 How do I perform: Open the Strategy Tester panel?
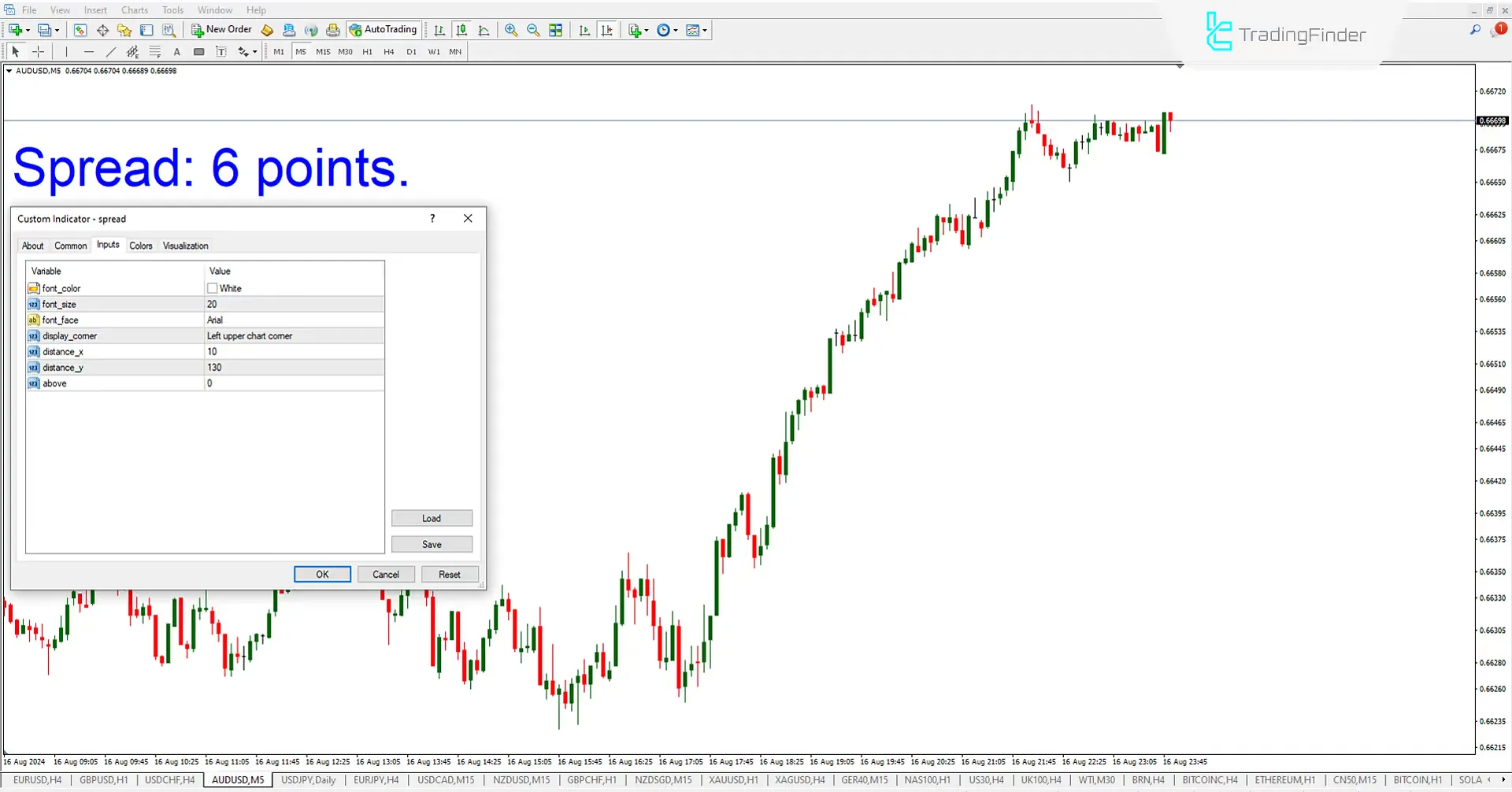coord(169,30)
